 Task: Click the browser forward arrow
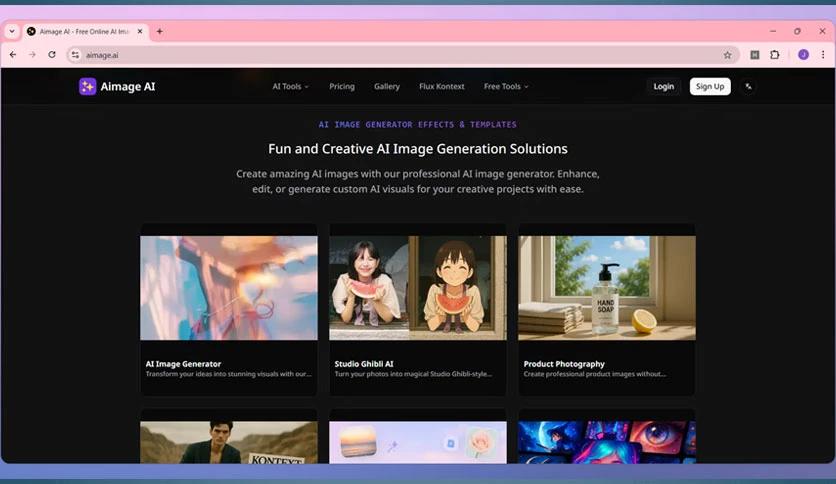point(33,54)
